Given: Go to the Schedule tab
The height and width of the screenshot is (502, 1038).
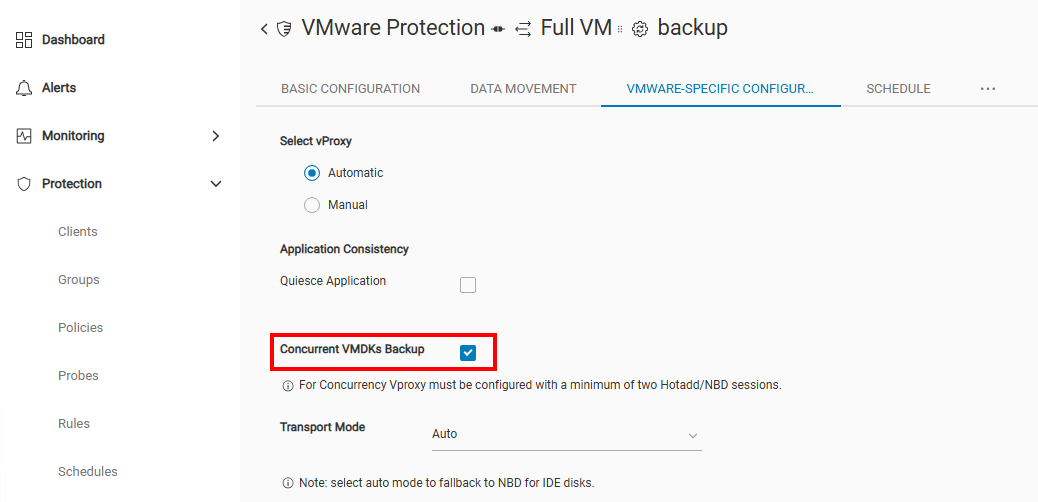Looking at the screenshot, I should pyautogui.click(x=898, y=89).
